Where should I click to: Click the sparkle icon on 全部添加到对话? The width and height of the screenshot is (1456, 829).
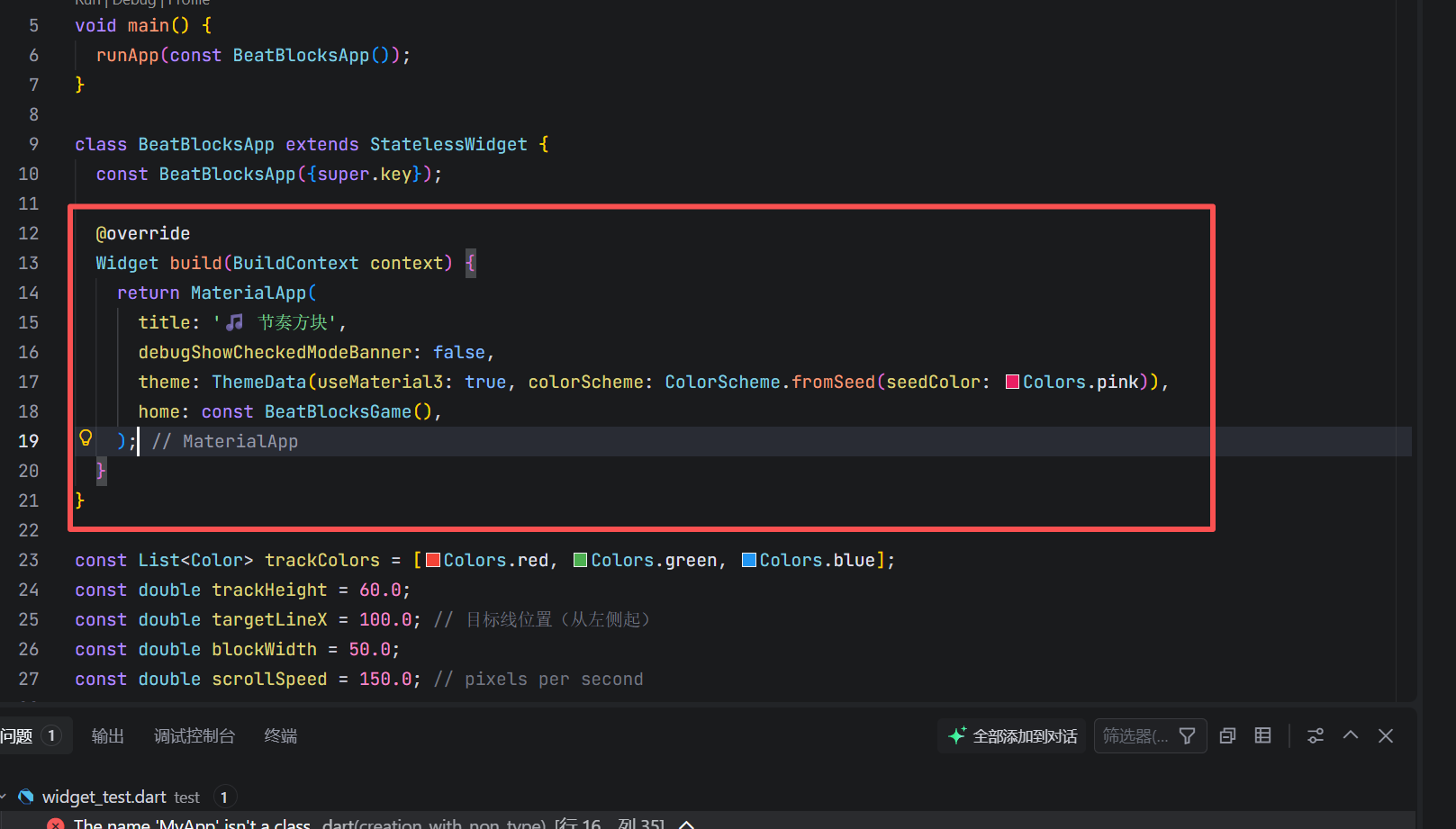point(957,735)
